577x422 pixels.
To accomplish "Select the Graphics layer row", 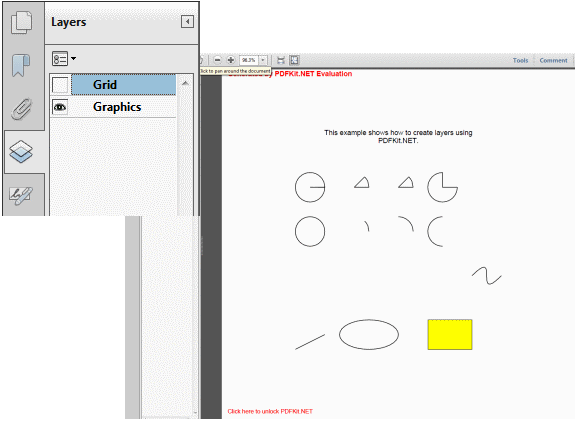I will click(123, 107).
